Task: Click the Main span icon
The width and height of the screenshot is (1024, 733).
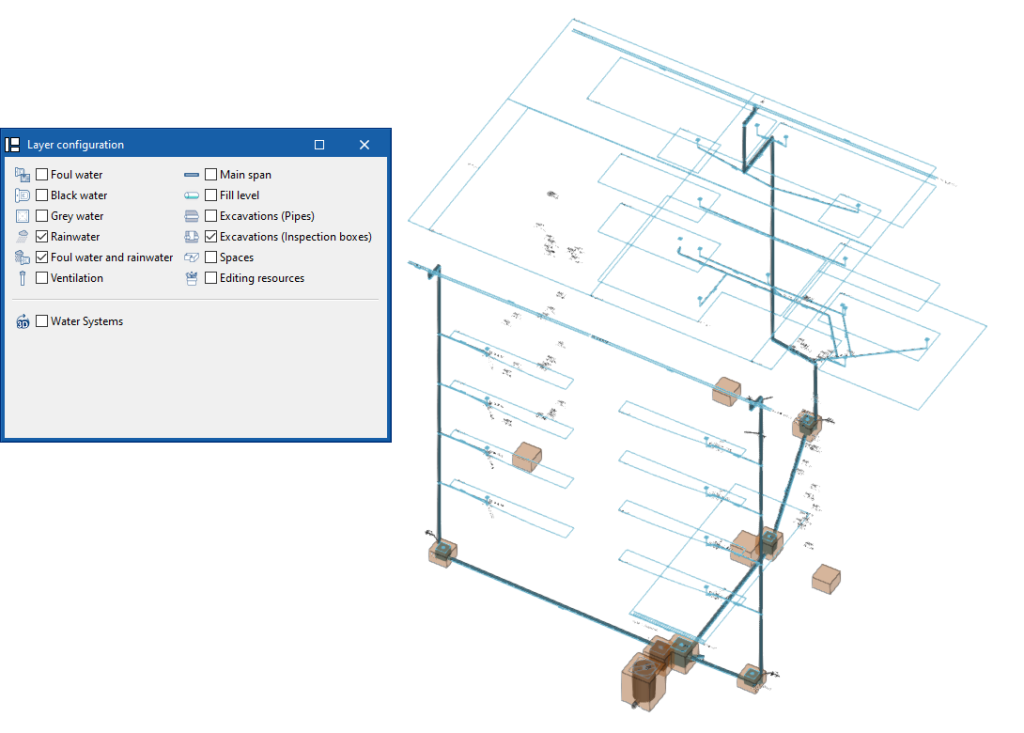Action: point(190,174)
